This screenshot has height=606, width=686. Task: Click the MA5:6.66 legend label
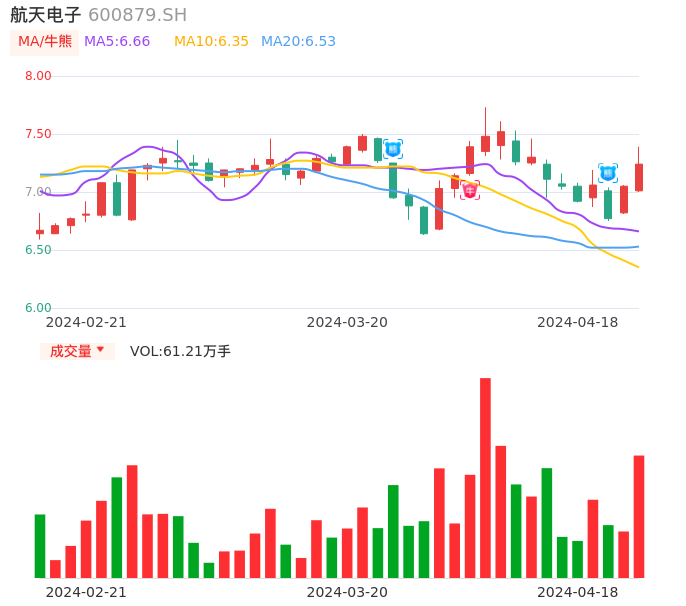coord(117,42)
